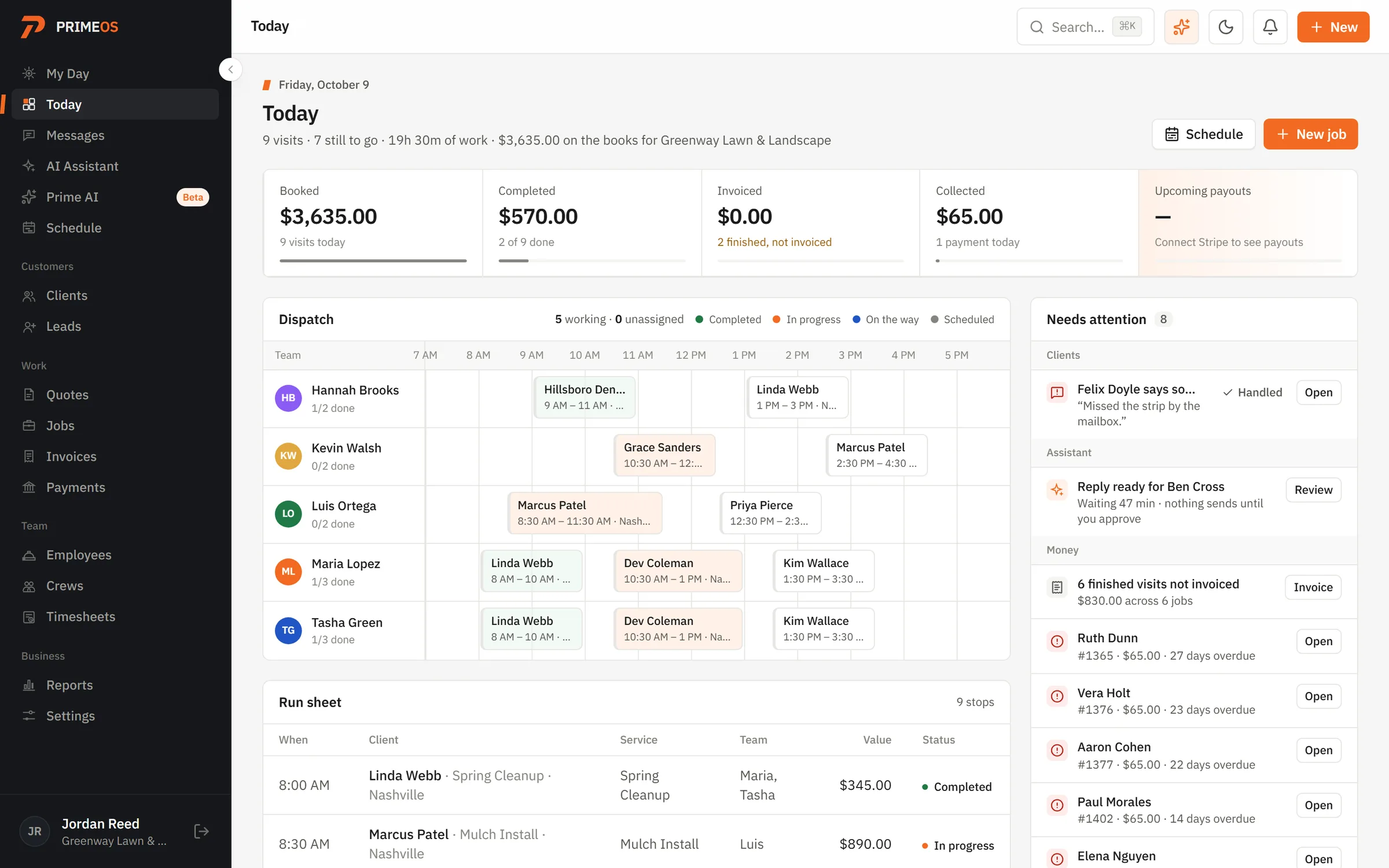1389x868 pixels.
Task: Click the Booked progress bar
Action: click(x=373, y=261)
